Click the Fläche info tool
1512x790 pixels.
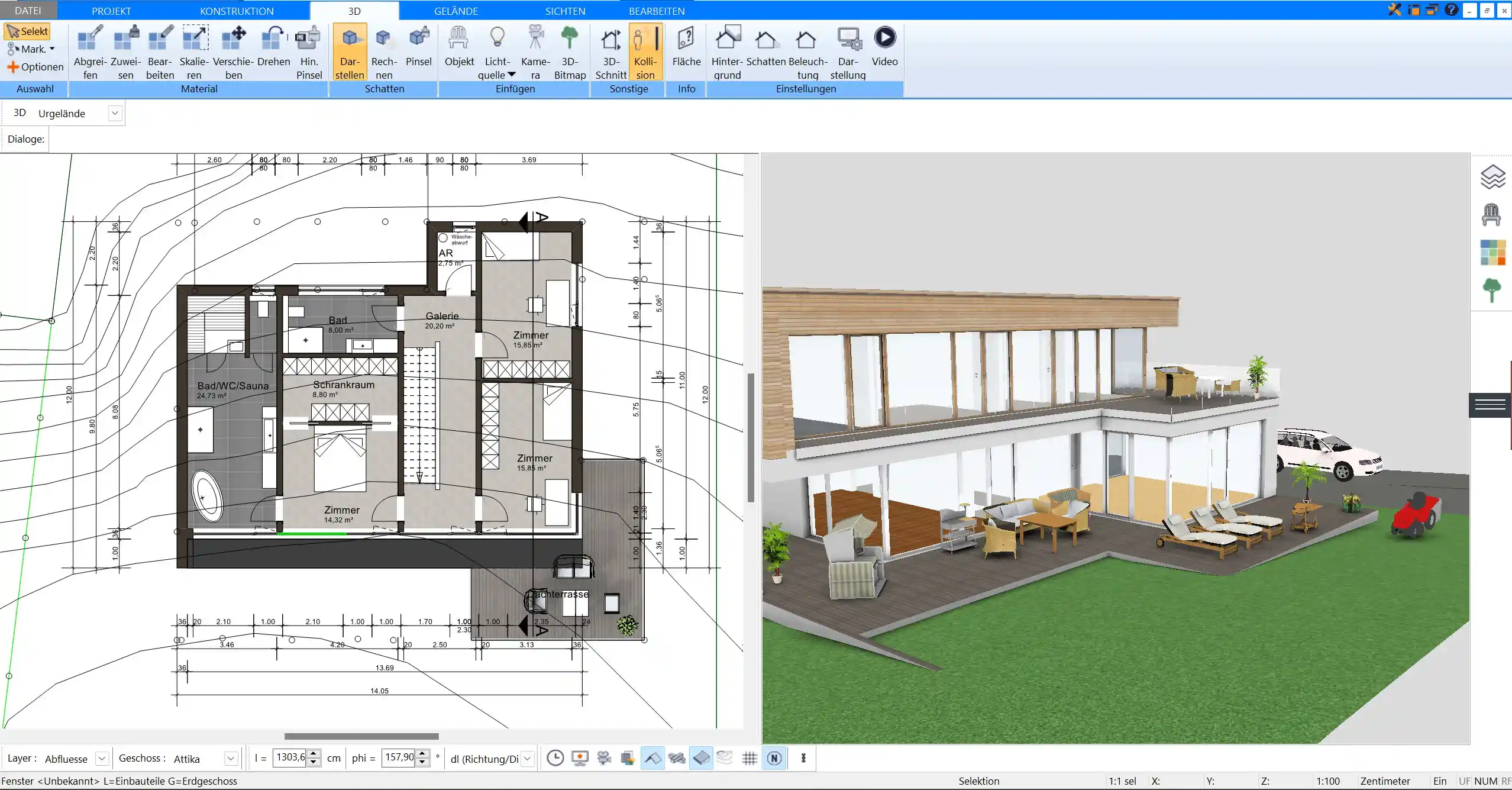click(686, 46)
